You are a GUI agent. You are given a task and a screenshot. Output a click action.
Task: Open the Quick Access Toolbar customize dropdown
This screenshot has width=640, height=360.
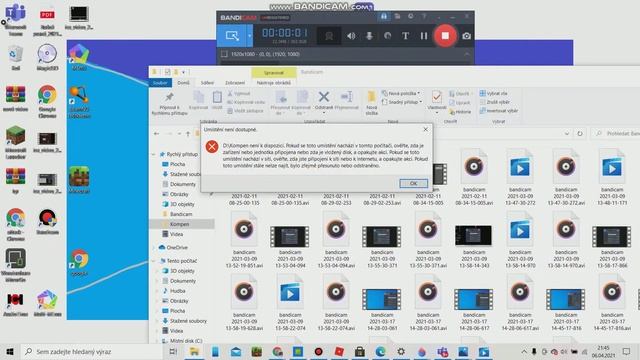pos(183,72)
